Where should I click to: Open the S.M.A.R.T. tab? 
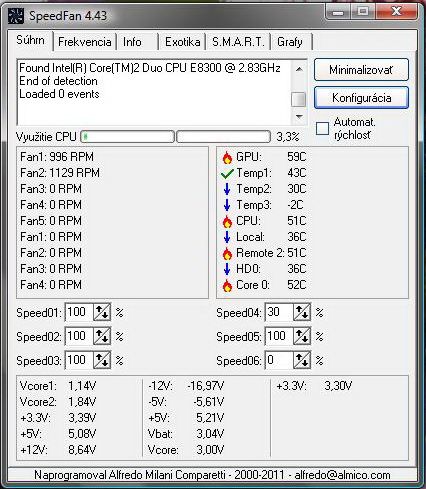[x=238, y=42]
